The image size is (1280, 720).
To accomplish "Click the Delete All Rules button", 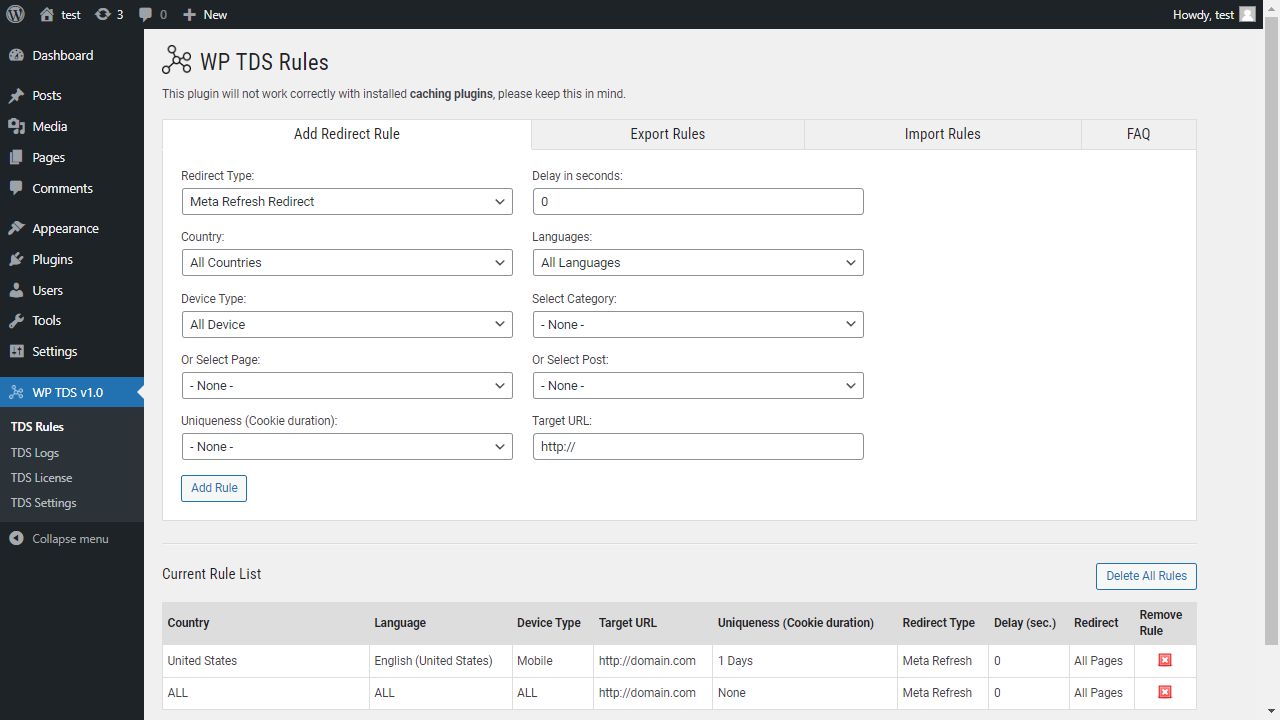I will pyautogui.click(x=1146, y=576).
